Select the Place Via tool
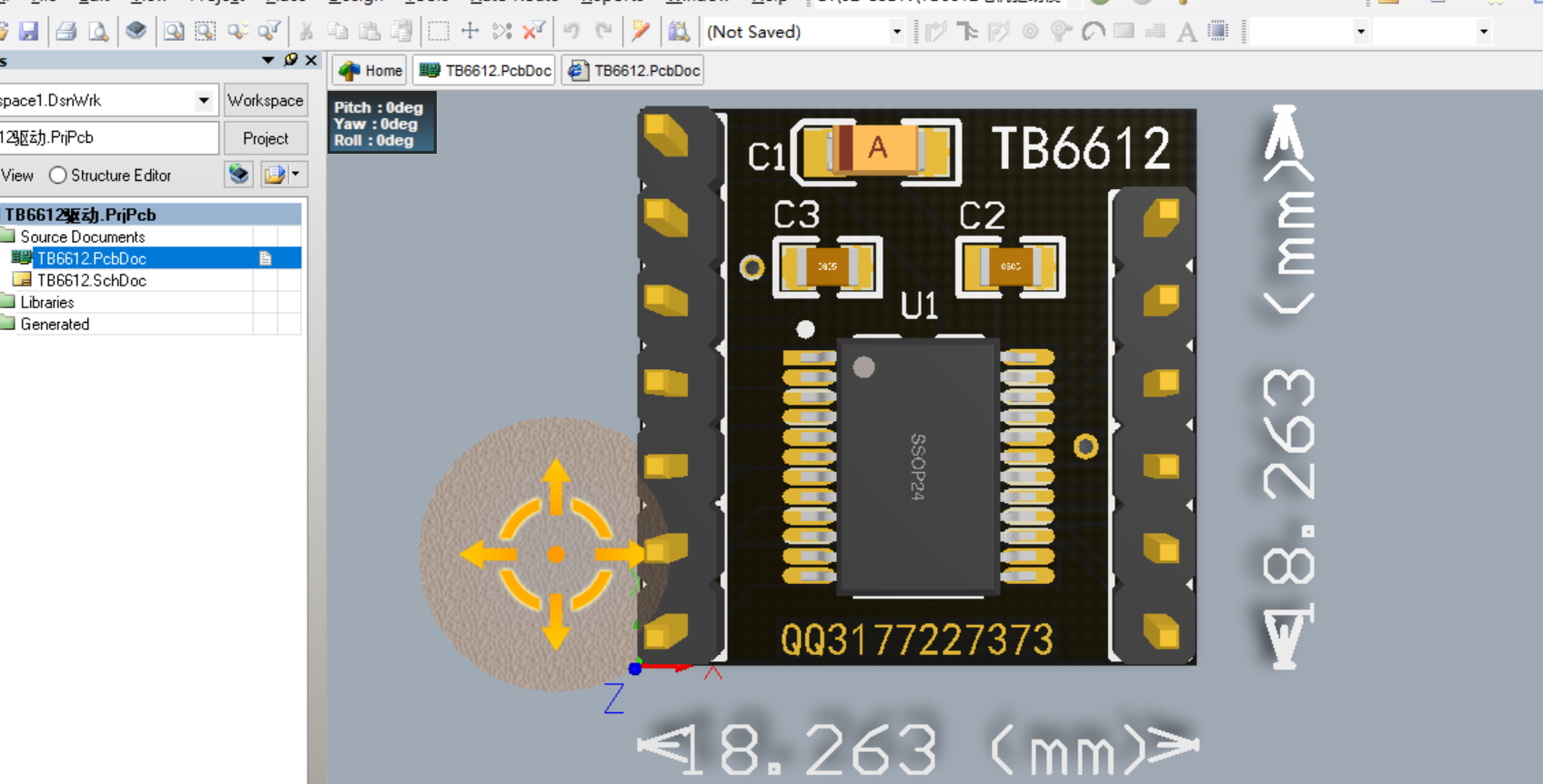 coord(1061,32)
